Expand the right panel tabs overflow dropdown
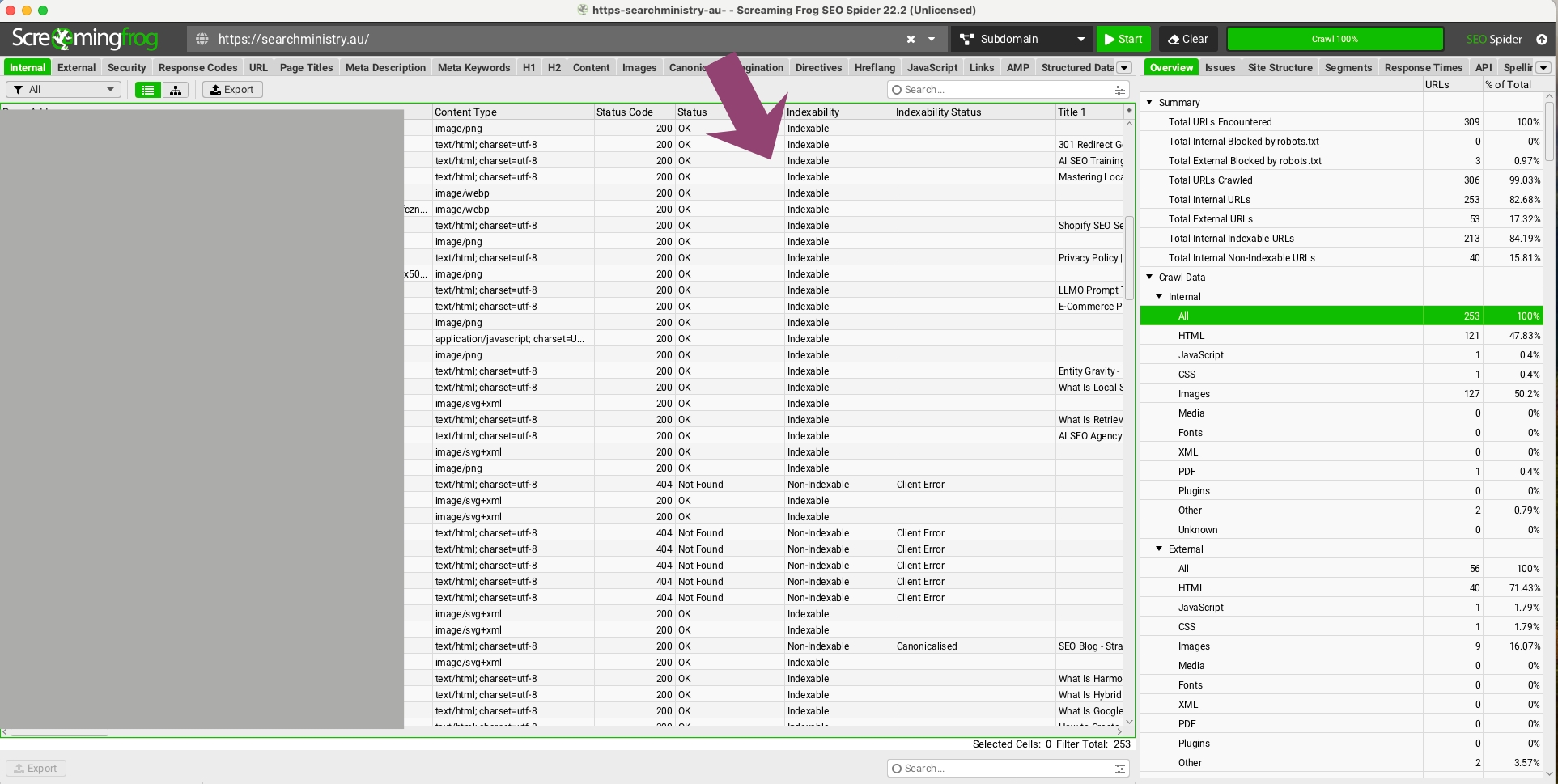 click(x=1543, y=68)
